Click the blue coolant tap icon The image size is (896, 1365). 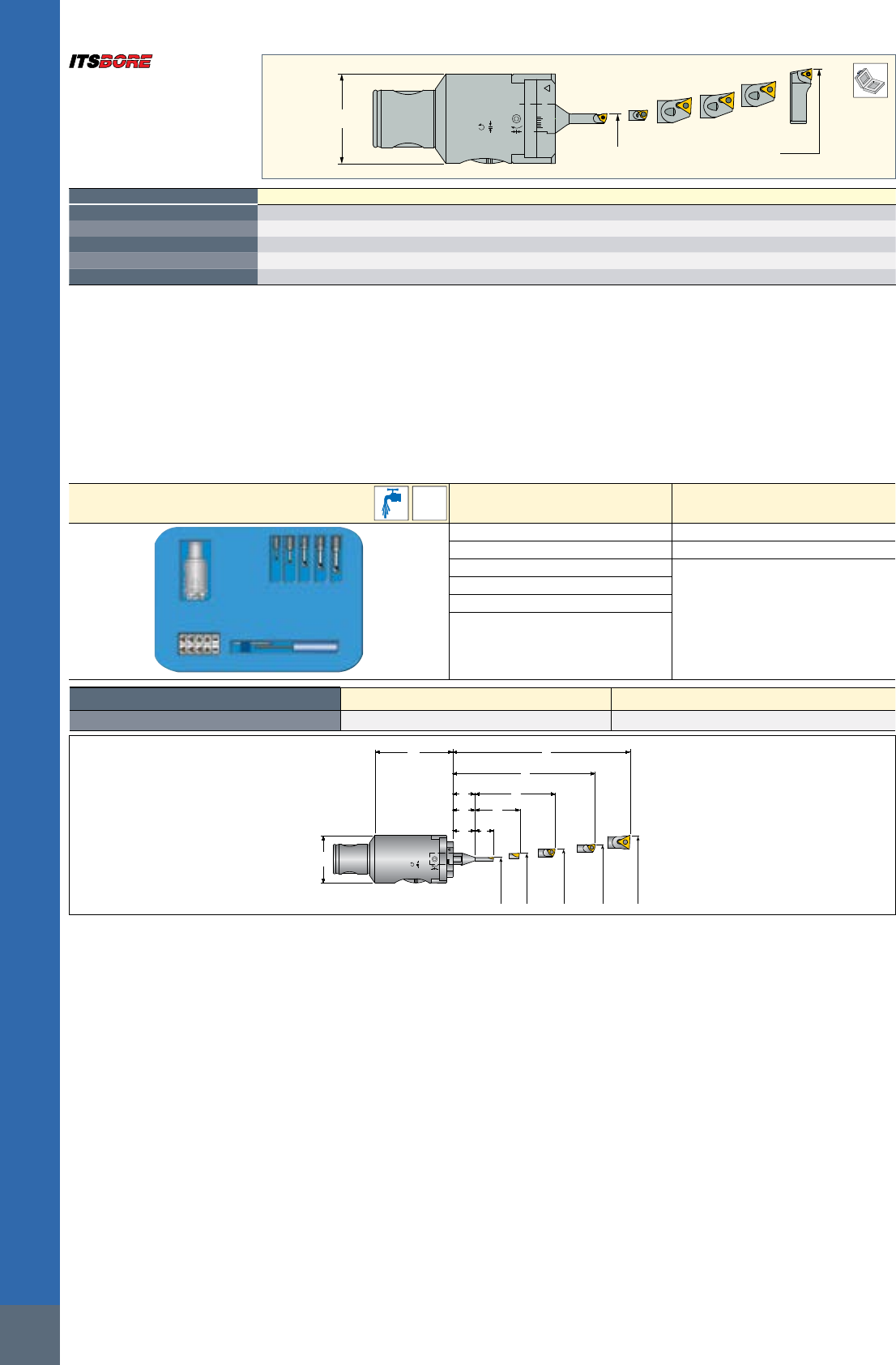[391, 503]
